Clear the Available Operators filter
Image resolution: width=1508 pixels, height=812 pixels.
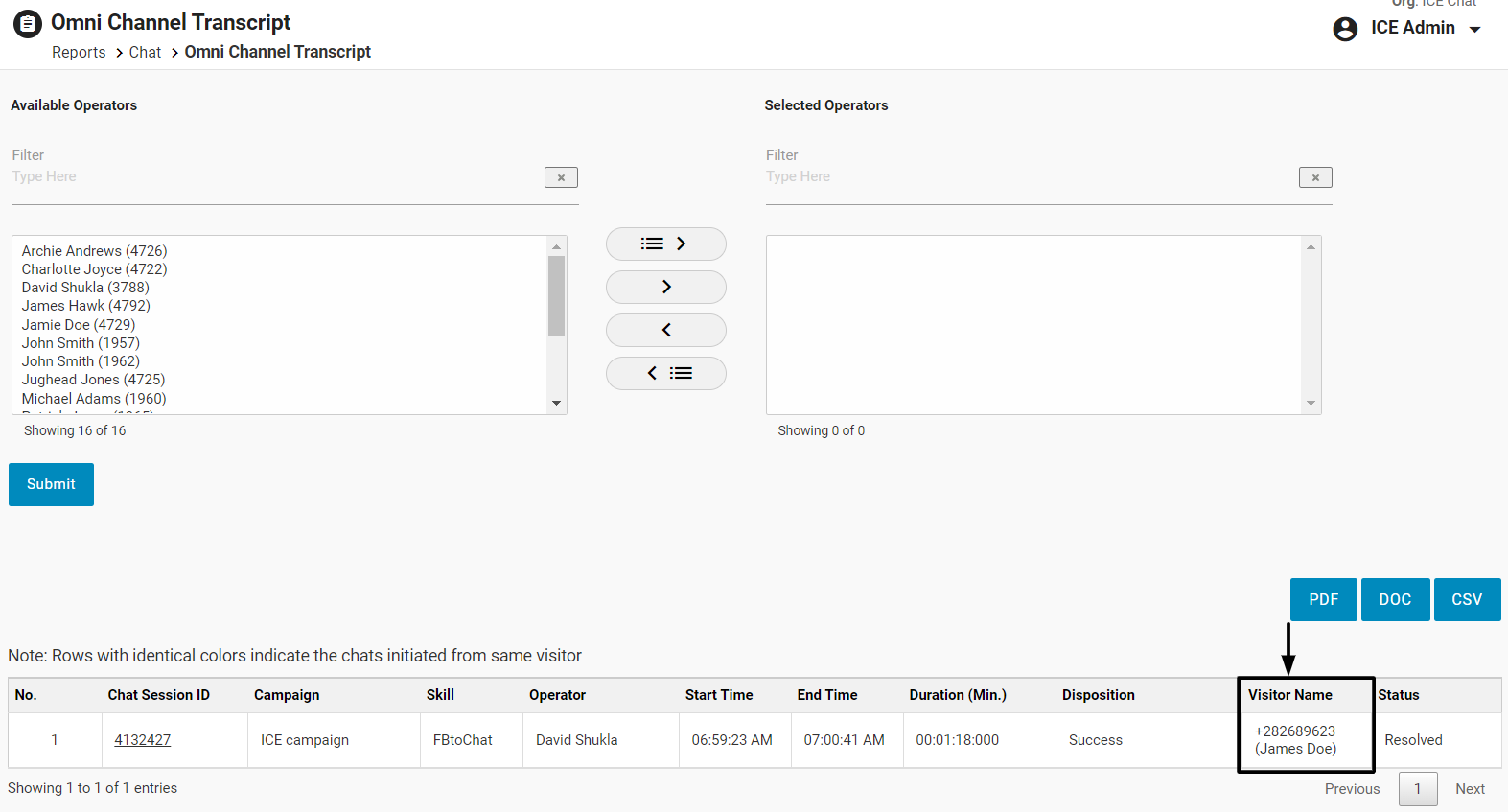point(561,177)
